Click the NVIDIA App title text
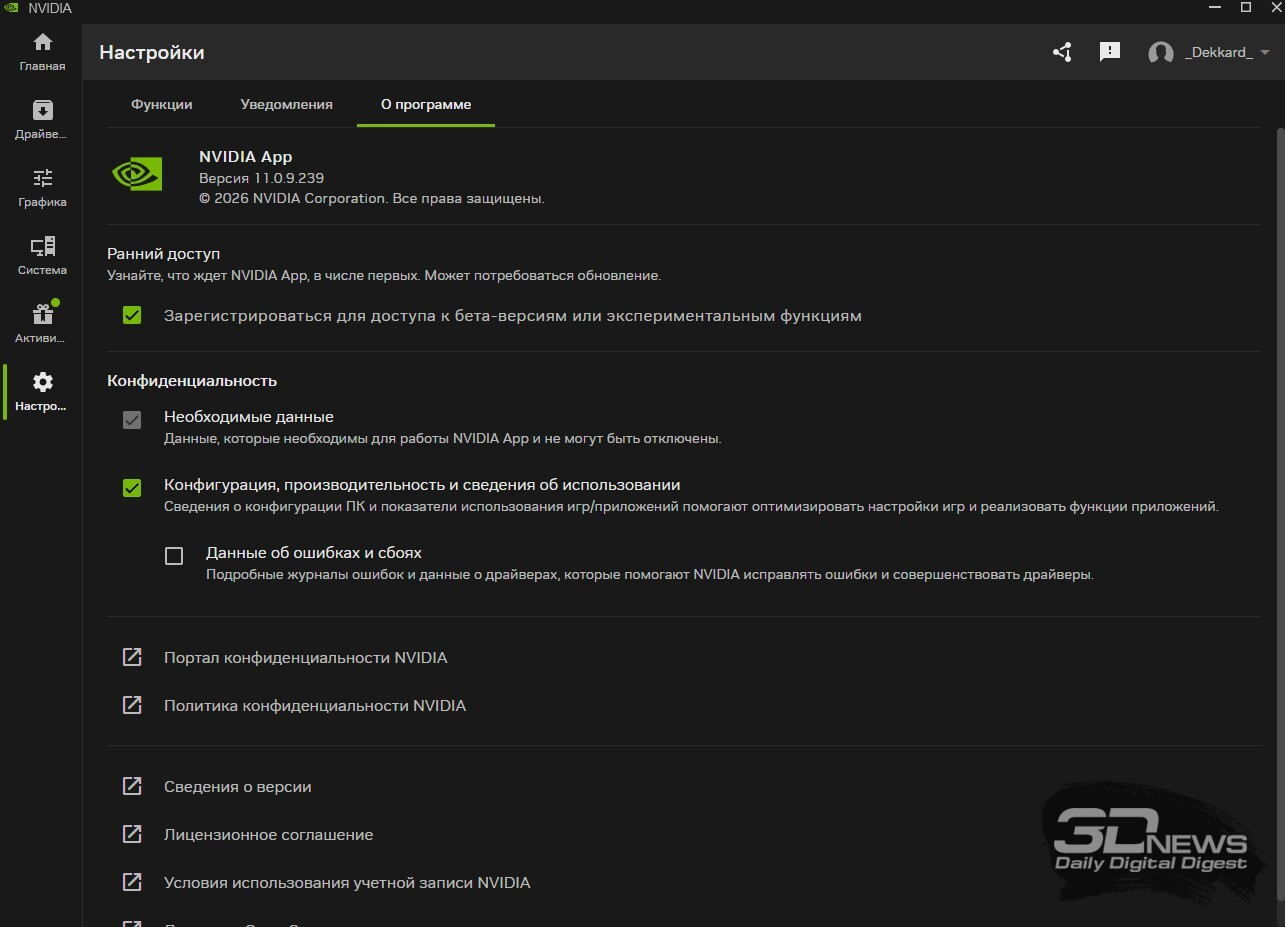 (246, 156)
